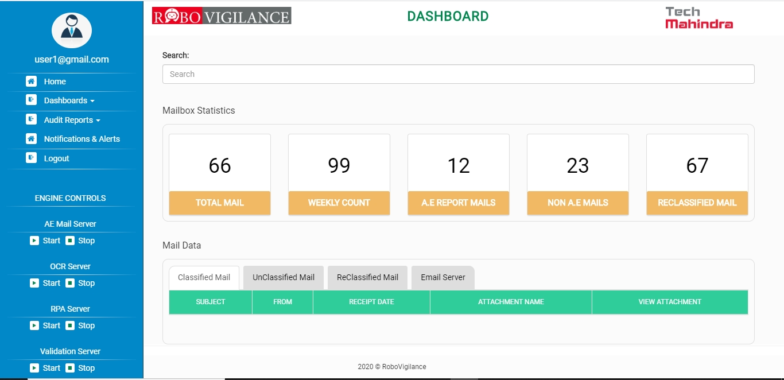This screenshot has width=784, height=380.
Task: Open the Email Server tab
Action: click(443, 278)
